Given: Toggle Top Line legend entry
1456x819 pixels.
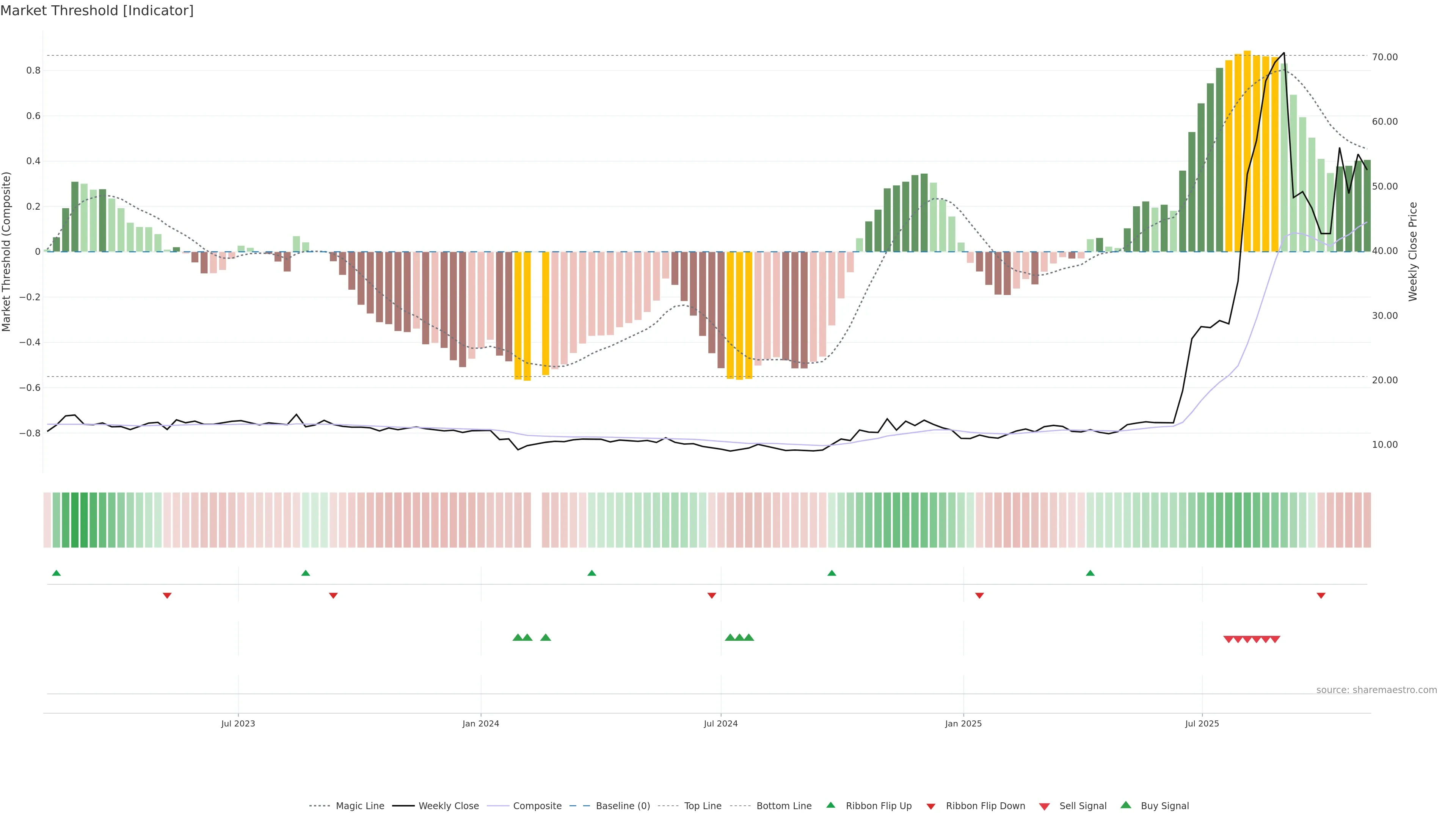Looking at the screenshot, I should tap(703, 806).
